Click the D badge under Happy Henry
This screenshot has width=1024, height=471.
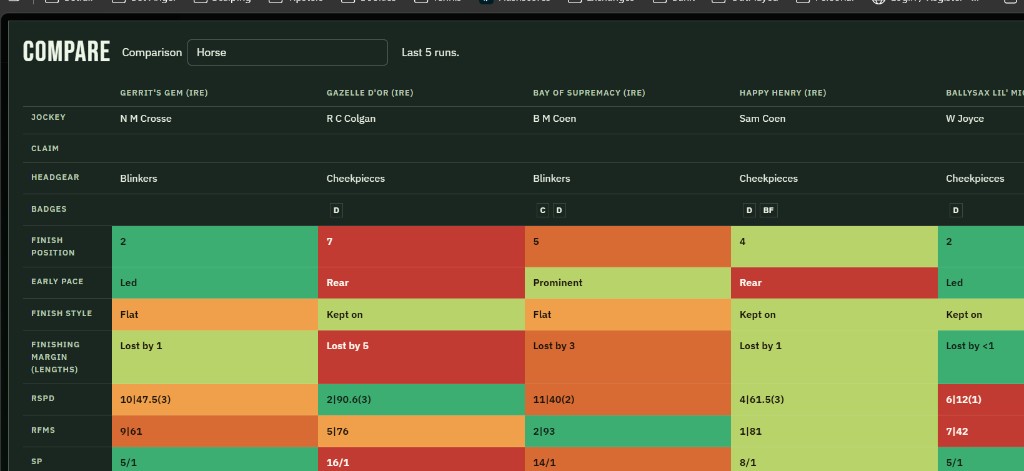pyautogui.click(x=749, y=210)
